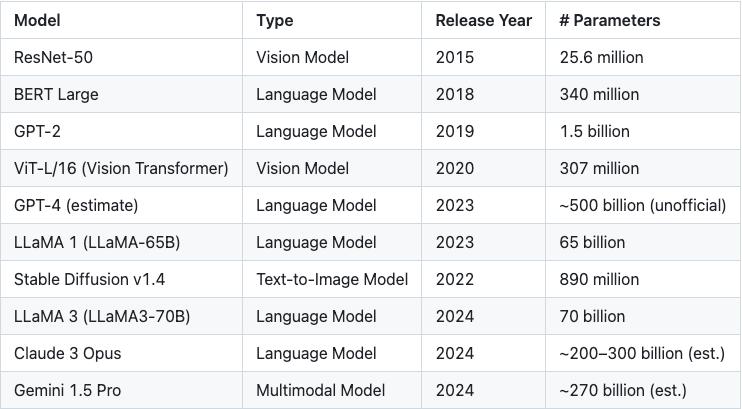Screen dimensions: 742x409
Task: Click the Text-to-Image Model type cell
Action: 332,279
